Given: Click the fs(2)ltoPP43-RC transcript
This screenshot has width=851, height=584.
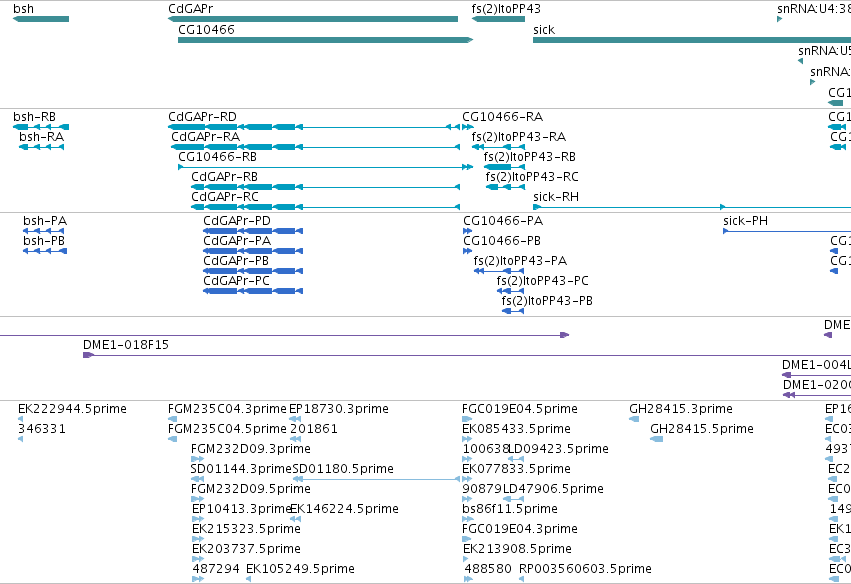Looking at the screenshot, I should [x=505, y=187].
